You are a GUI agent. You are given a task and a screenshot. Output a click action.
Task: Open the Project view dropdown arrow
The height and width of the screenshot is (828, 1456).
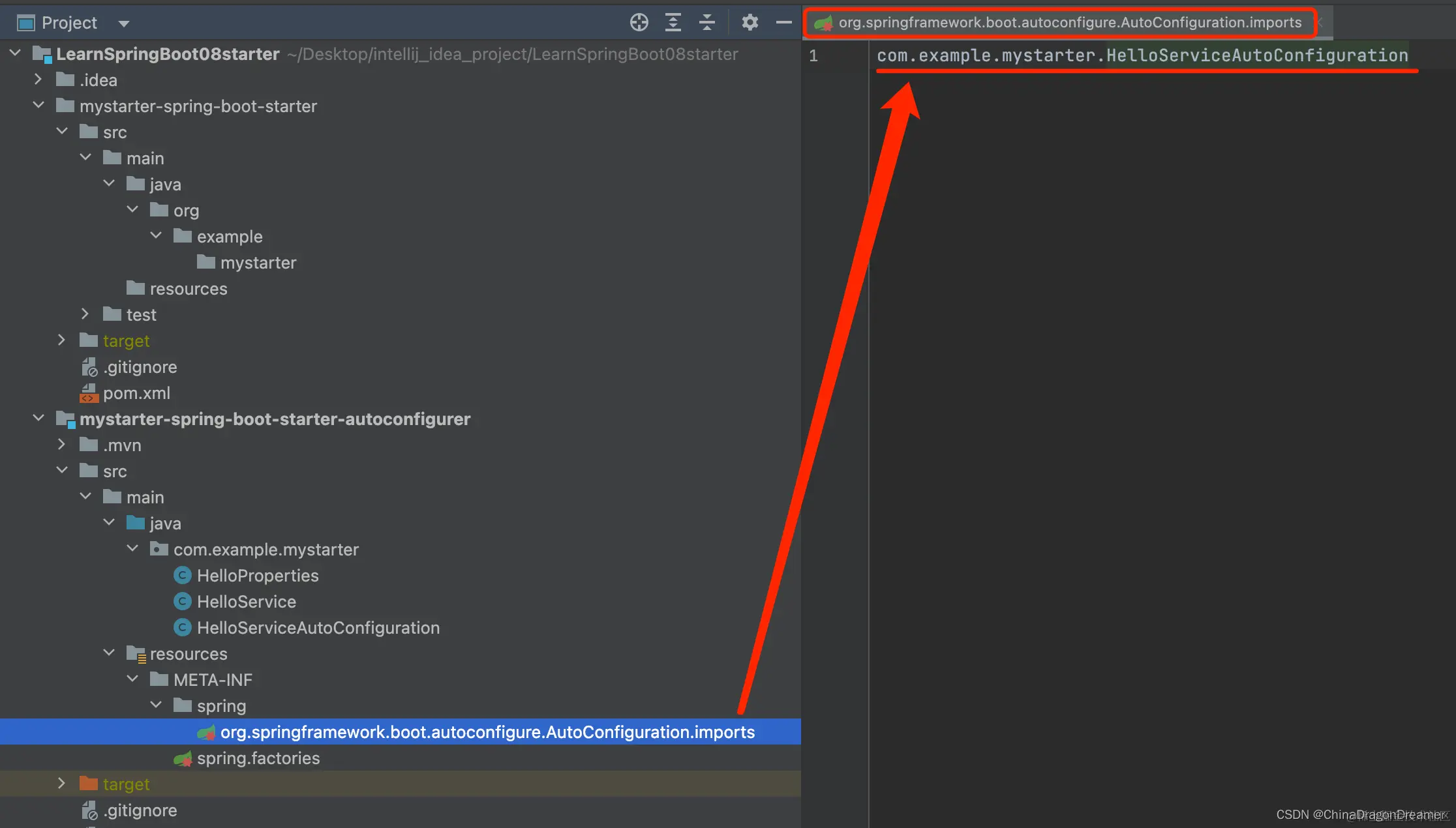pyautogui.click(x=123, y=24)
